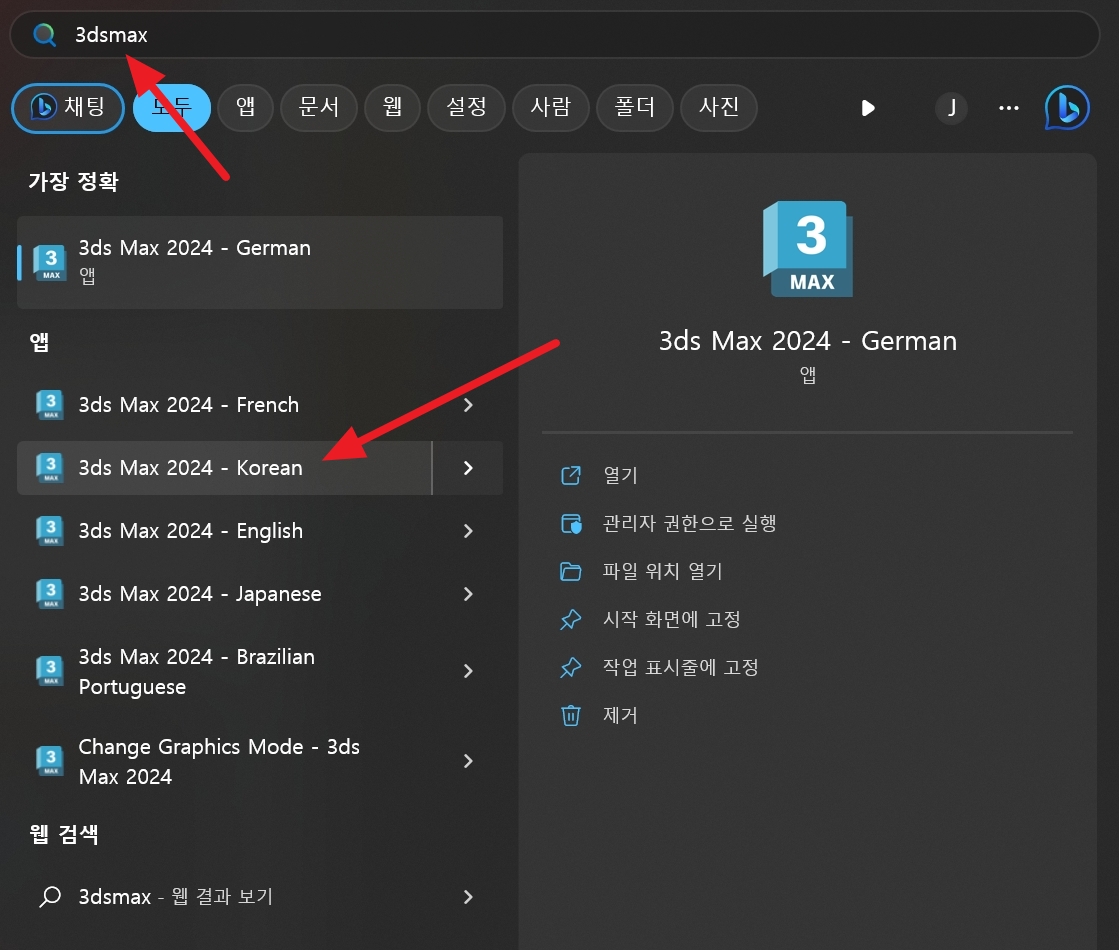Image resolution: width=1119 pixels, height=950 pixels.
Task: Select the 사진 filter tab
Action: (719, 108)
